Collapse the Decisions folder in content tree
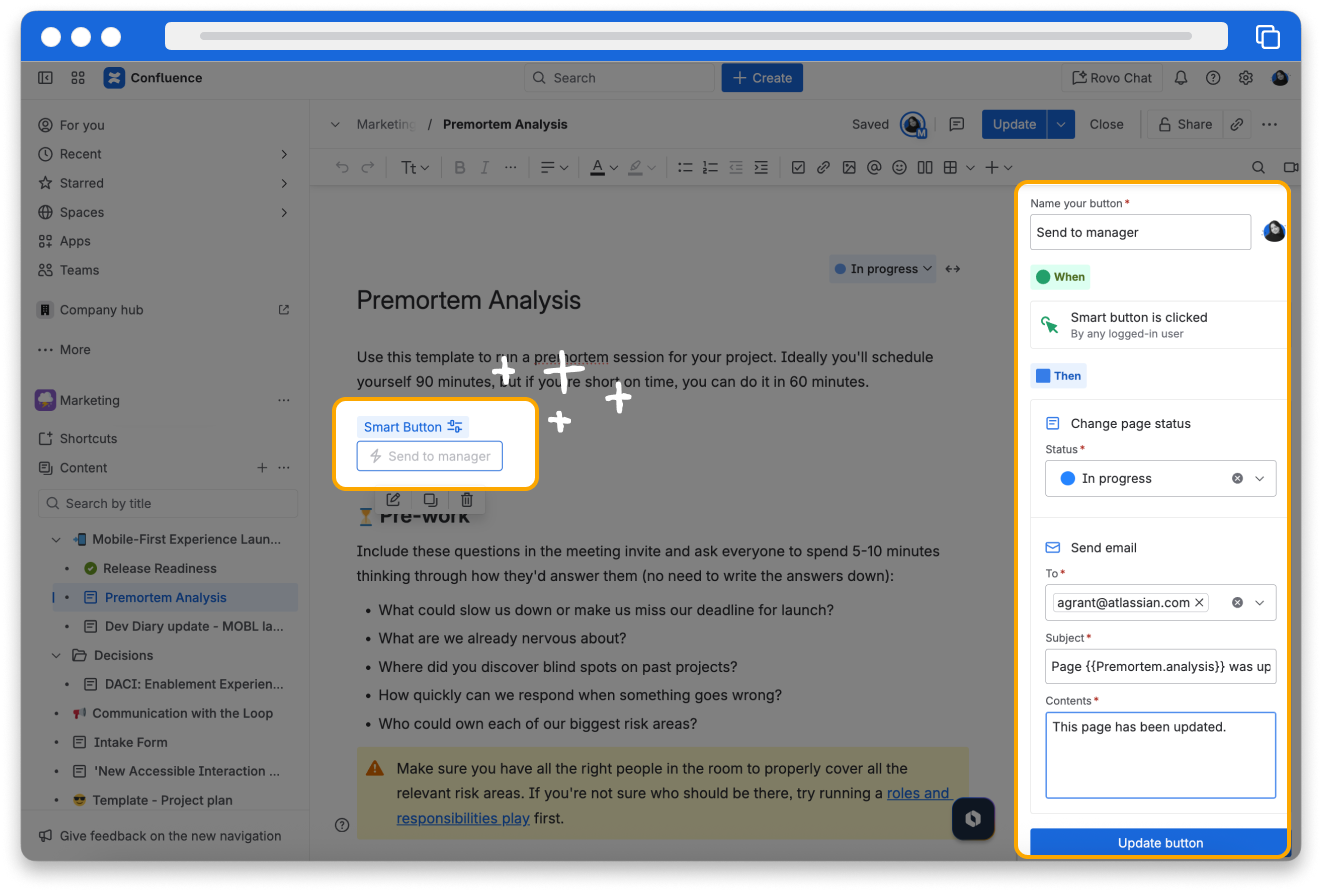 pos(57,656)
